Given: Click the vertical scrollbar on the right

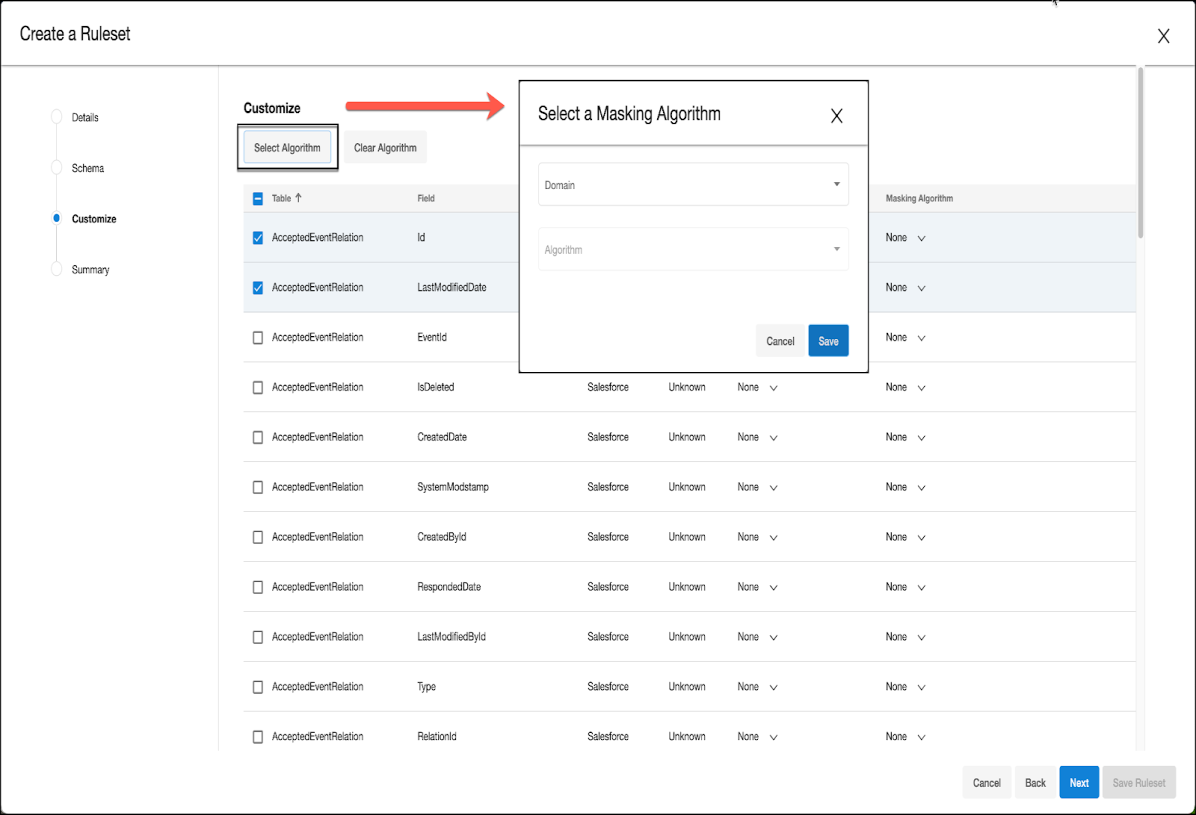Looking at the screenshot, I should point(1140,150).
